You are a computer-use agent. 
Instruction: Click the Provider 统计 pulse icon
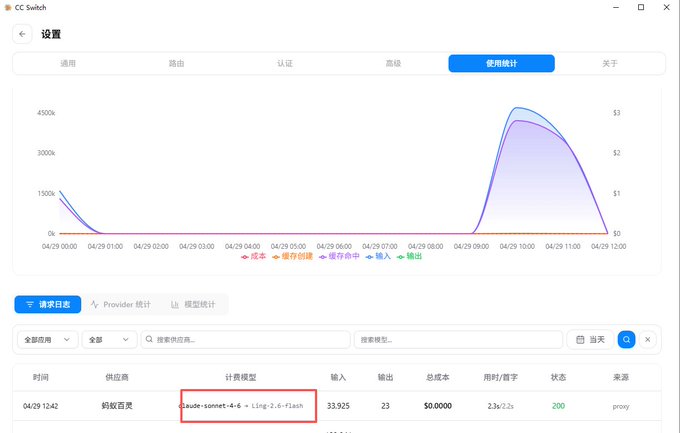coord(95,305)
